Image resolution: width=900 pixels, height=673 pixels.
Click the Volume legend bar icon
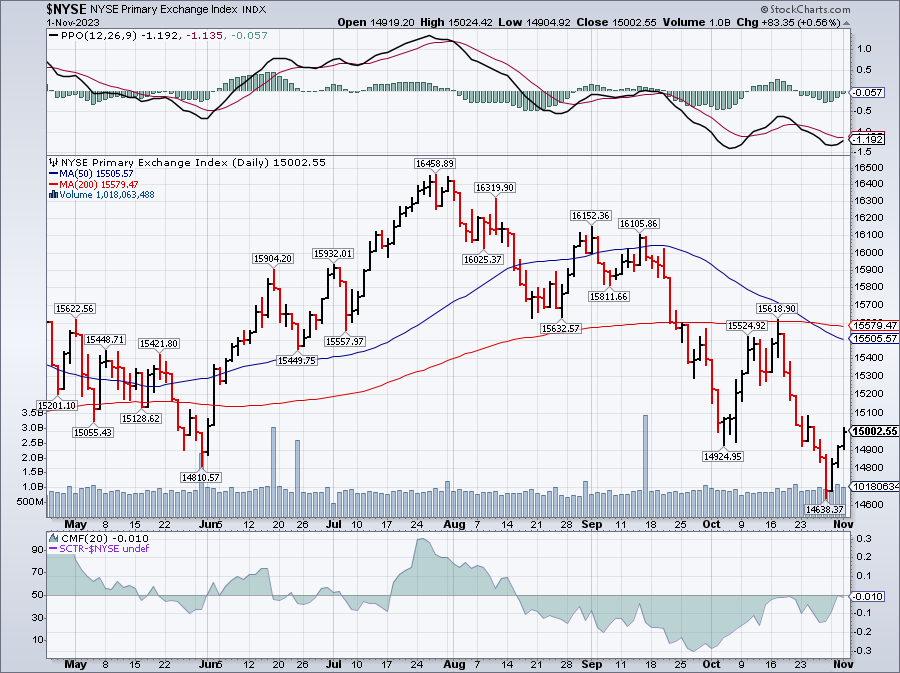(x=54, y=195)
